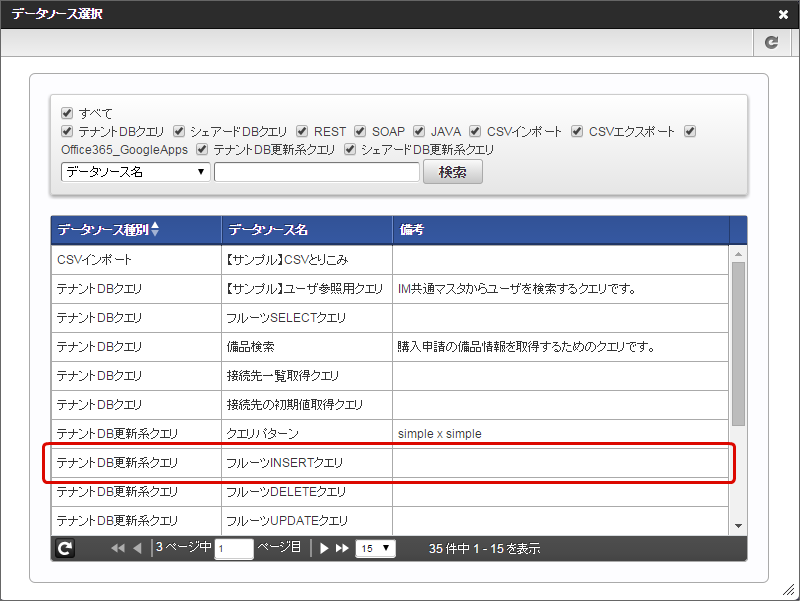This screenshot has width=800, height=601.
Task: Reload the table using the footer refresh icon
Action: point(65,548)
